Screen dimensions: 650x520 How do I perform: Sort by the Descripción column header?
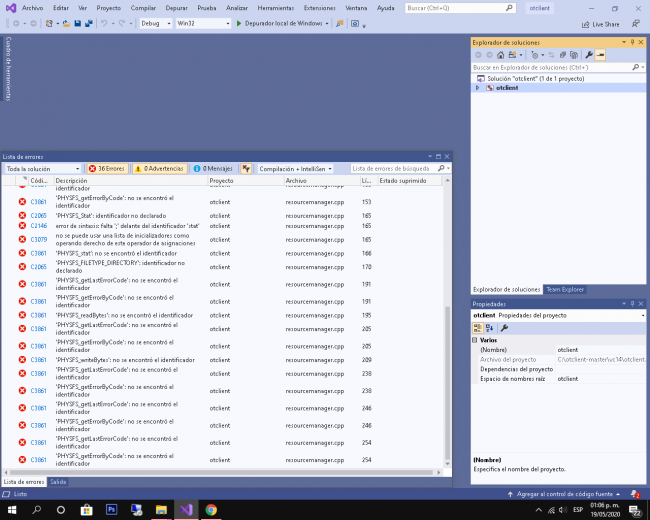coord(131,181)
